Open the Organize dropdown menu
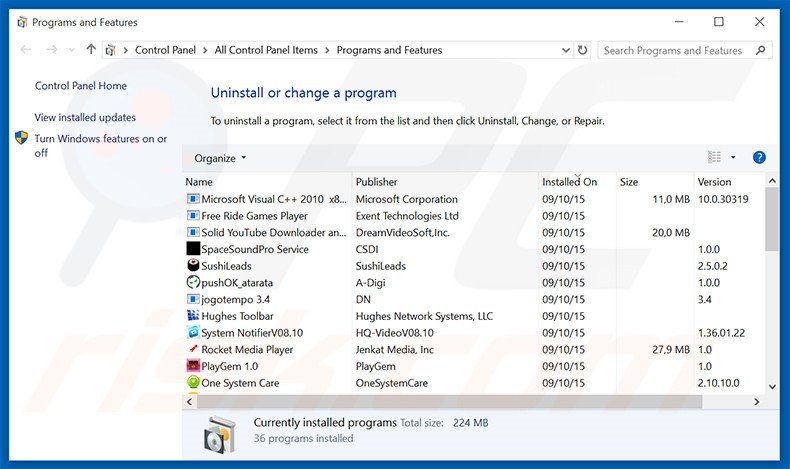The width and height of the screenshot is (790, 469). [x=220, y=158]
